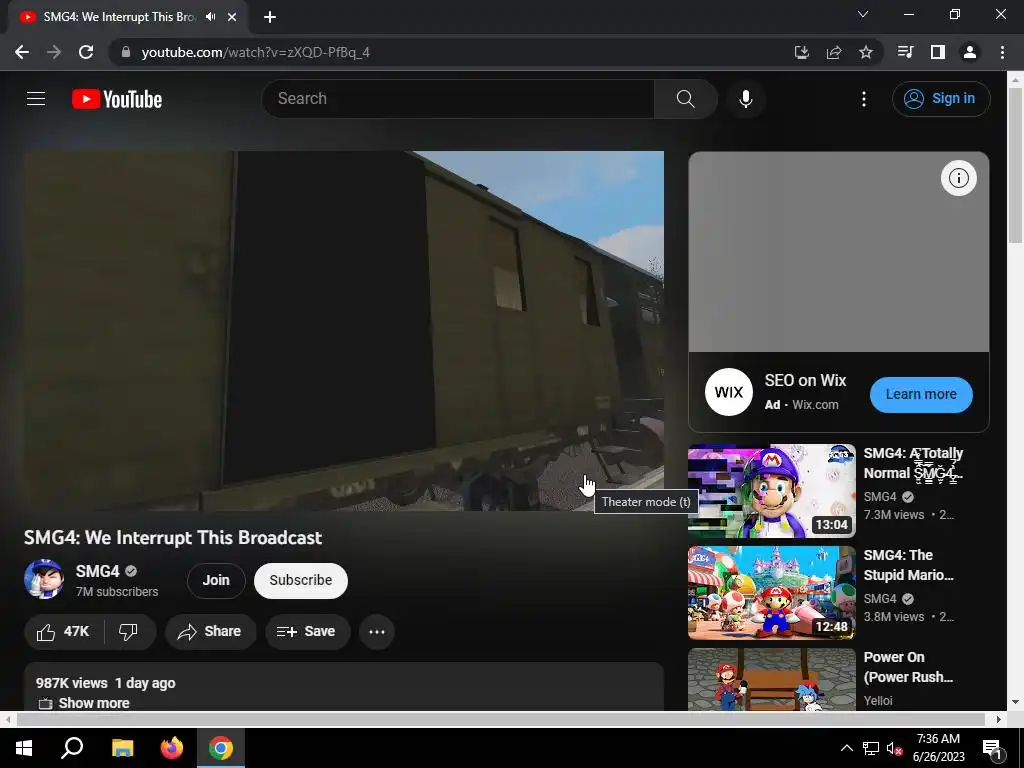
Task: Expand description with Show more
Action: coord(94,703)
